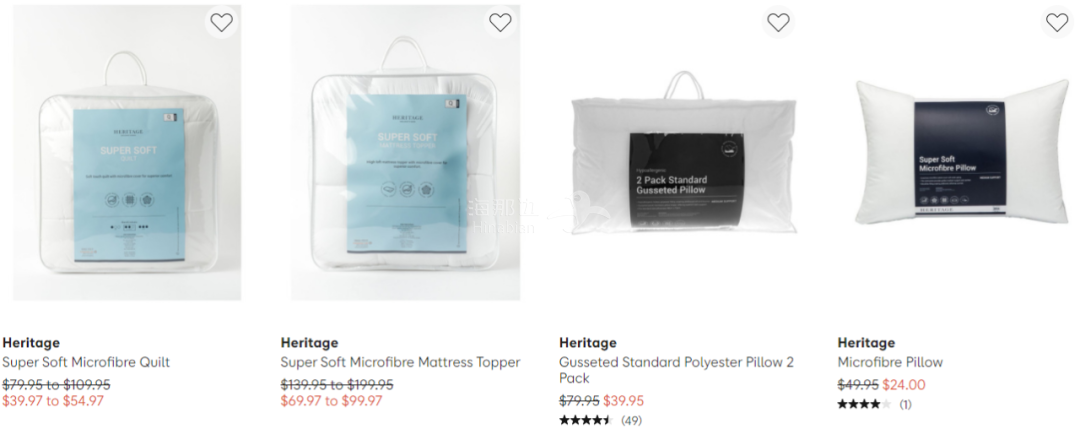Viewport: 1080px width, 429px height.
Task: Click the $39.97 to $54.97 sale price
Action: 53,401
